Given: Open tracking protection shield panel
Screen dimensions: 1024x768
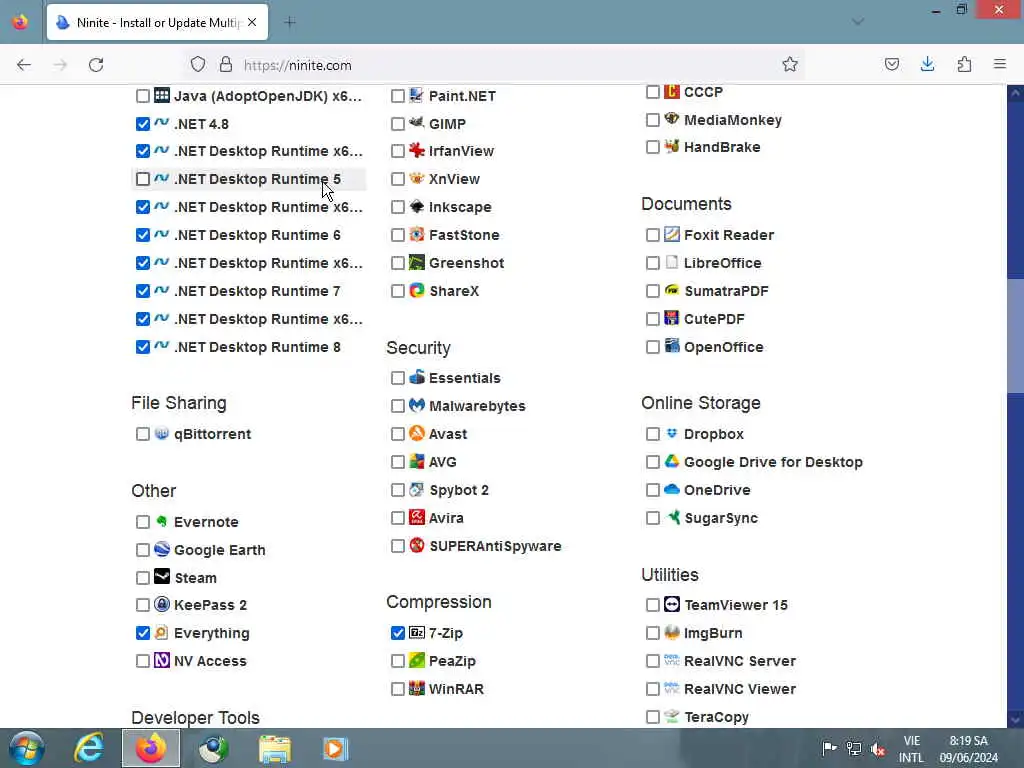Looking at the screenshot, I should point(198,64).
